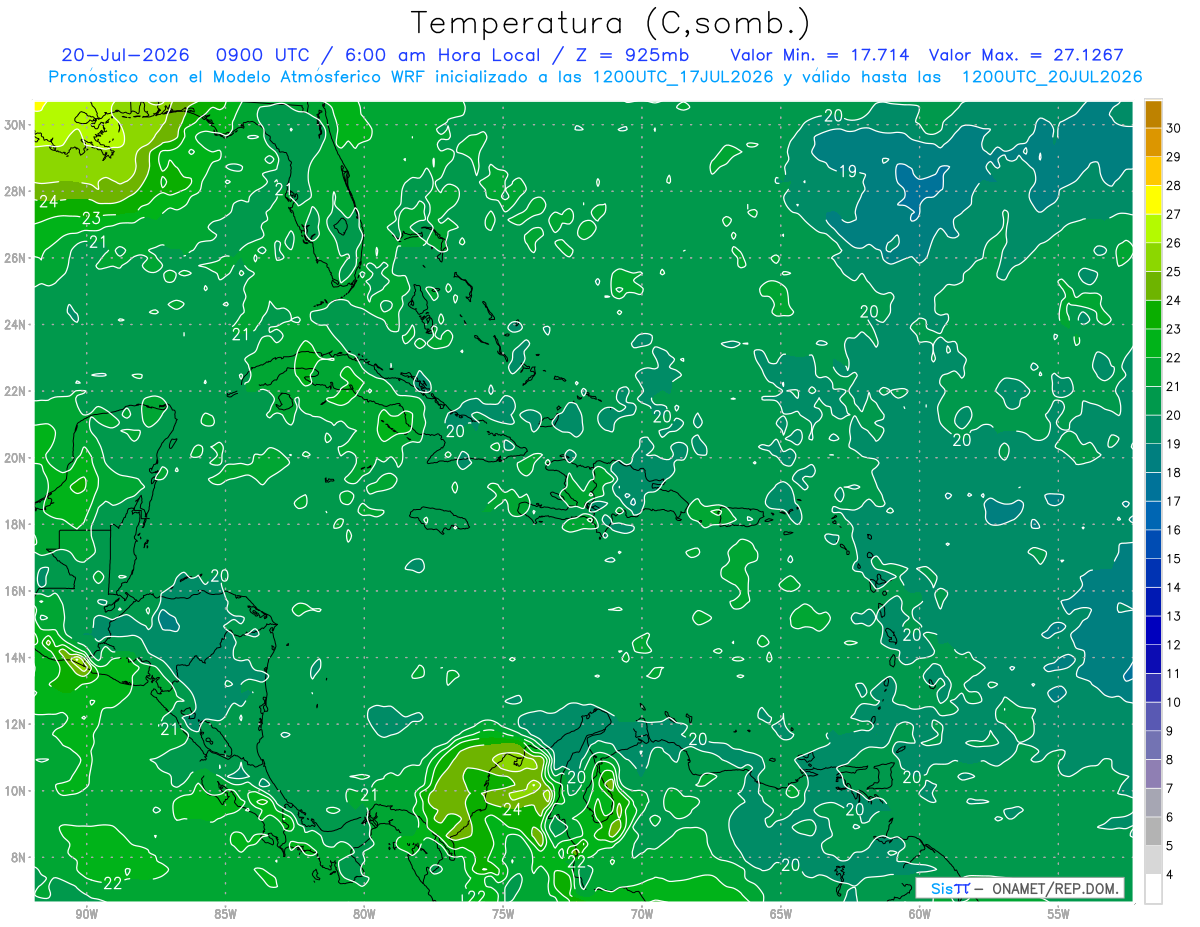Click the brown swatch above legend value 30
This screenshot has width=1200, height=927.
coord(1153,114)
